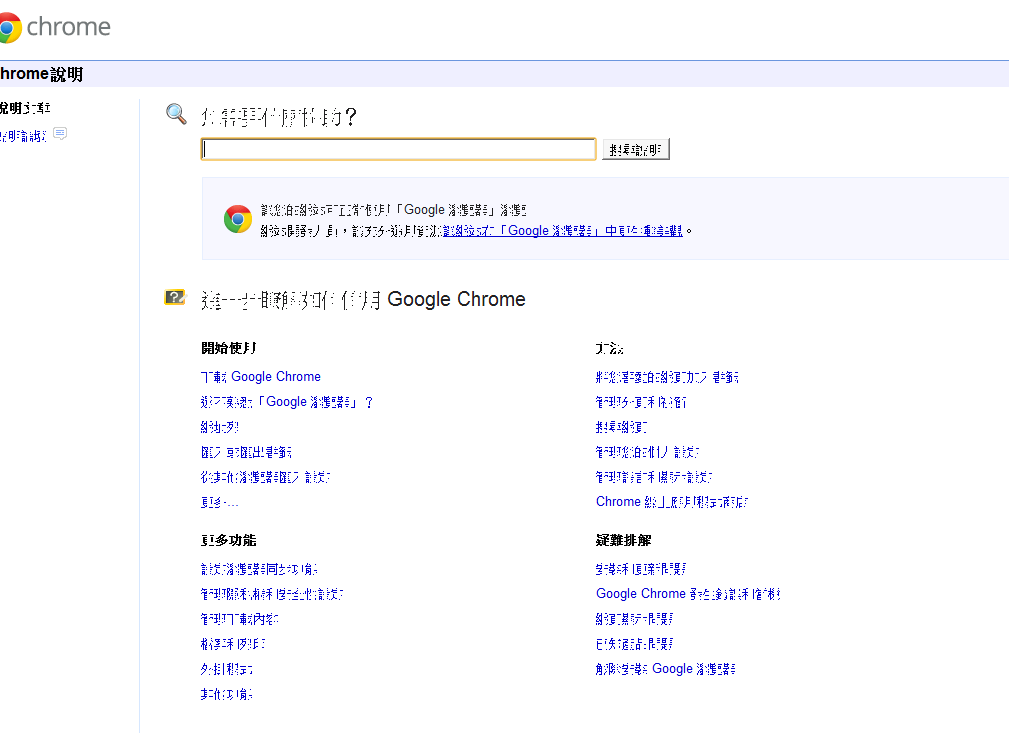Open the first link under 更多功能
The height and width of the screenshot is (733, 1009).
pos(259,569)
